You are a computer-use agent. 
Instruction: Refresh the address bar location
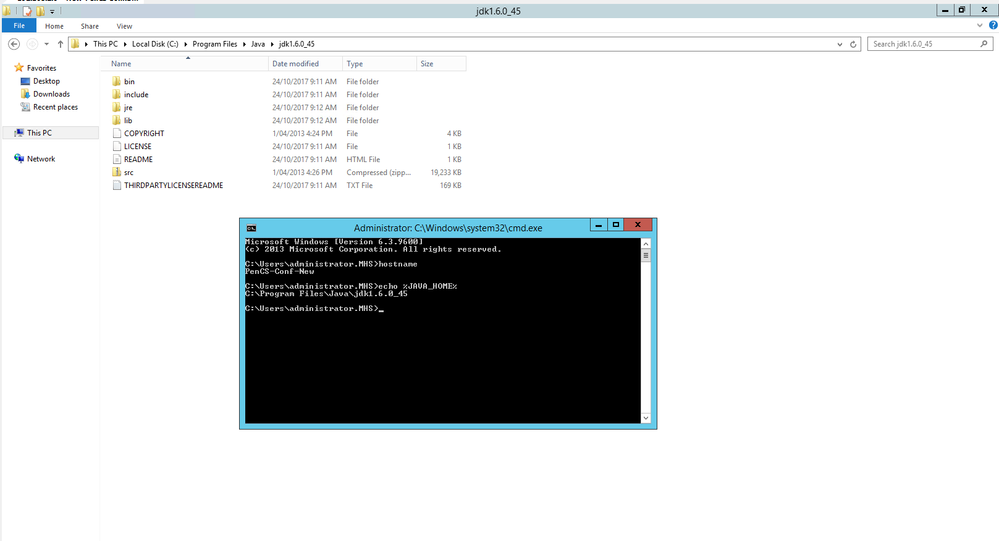[x=854, y=44]
